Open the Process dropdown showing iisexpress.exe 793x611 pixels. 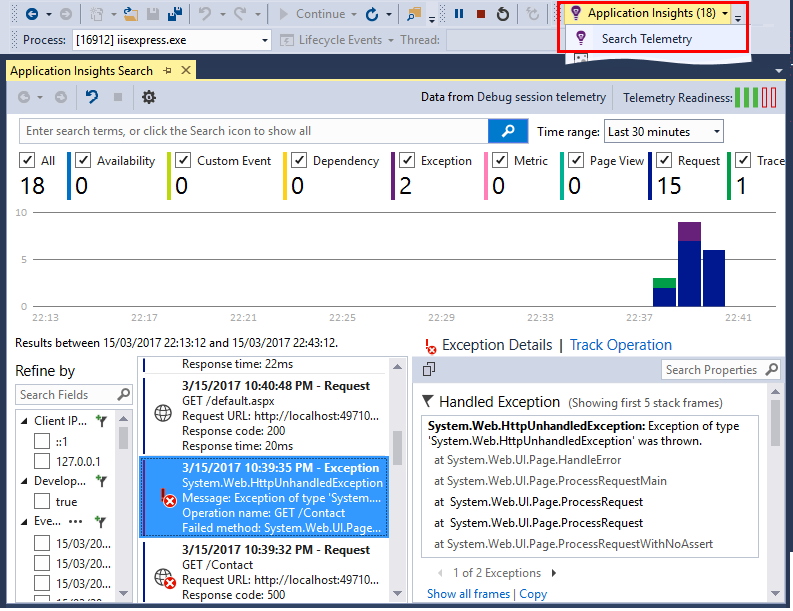(172, 40)
